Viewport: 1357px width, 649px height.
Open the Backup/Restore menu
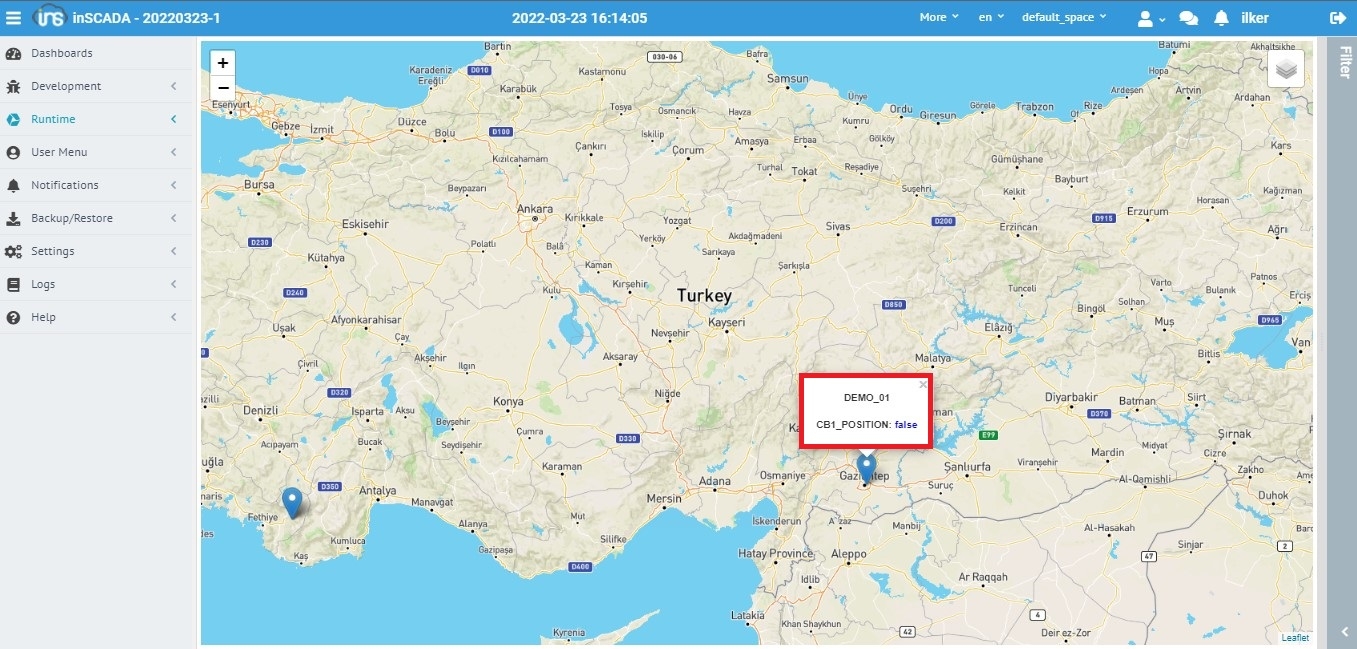[71, 218]
